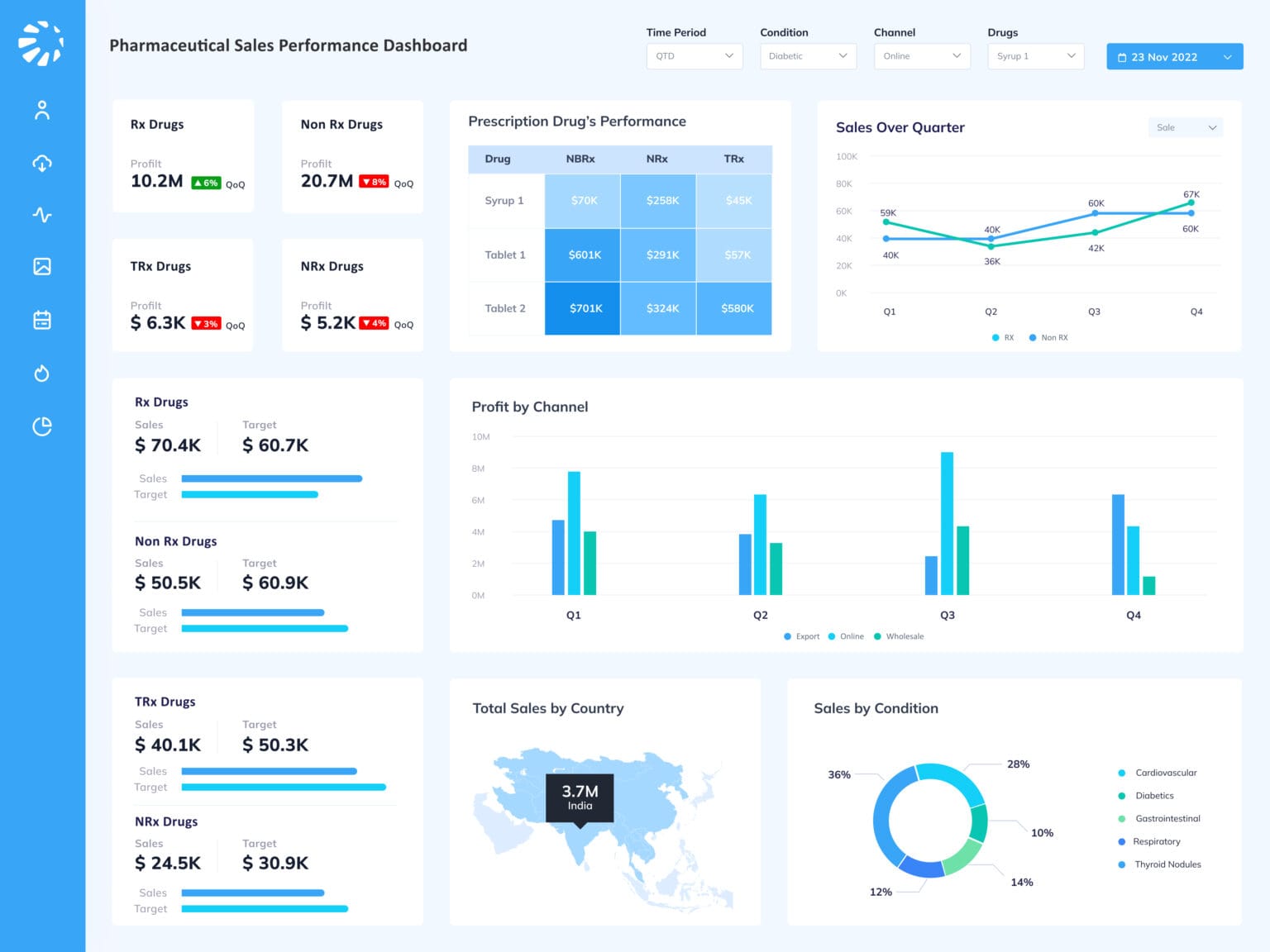1270x952 pixels.
Task: Select Diabetics in the Sales by Condition legend
Action: click(x=1154, y=795)
